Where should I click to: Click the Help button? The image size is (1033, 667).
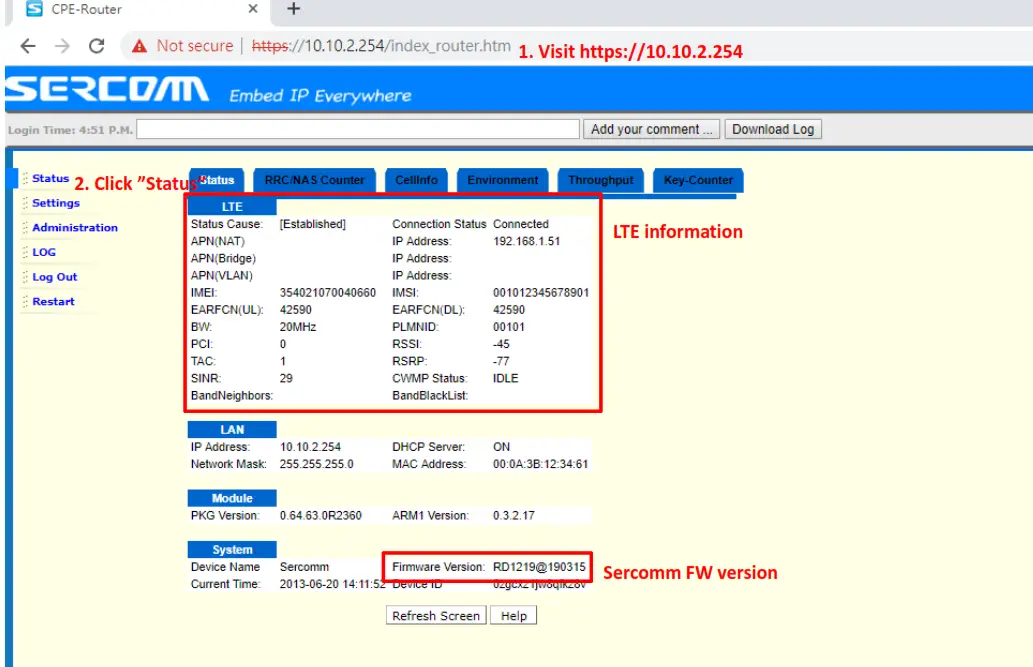513,615
